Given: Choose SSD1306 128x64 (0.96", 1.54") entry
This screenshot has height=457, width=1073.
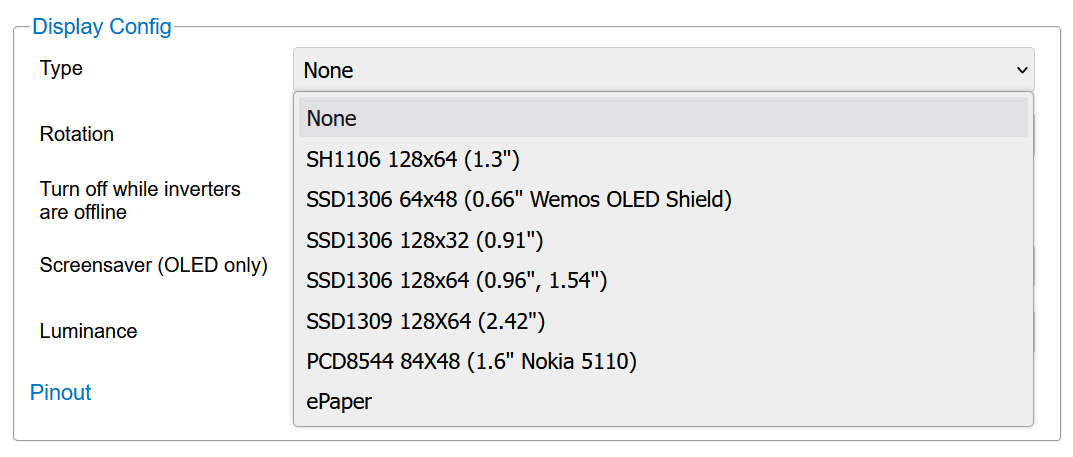Looking at the screenshot, I should 457,281.
